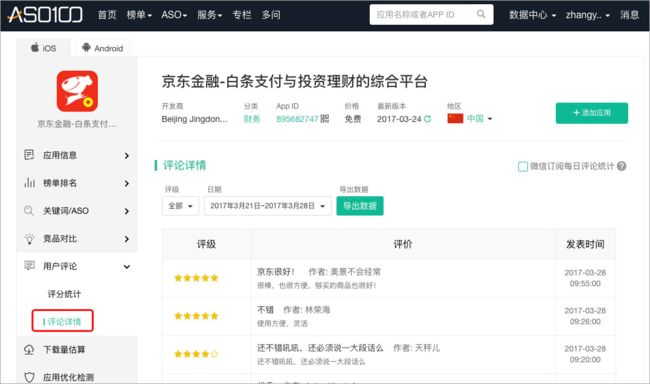Open the 评级 全部 dropdown
This screenshot has width=650, height=384.
(180, 206)
